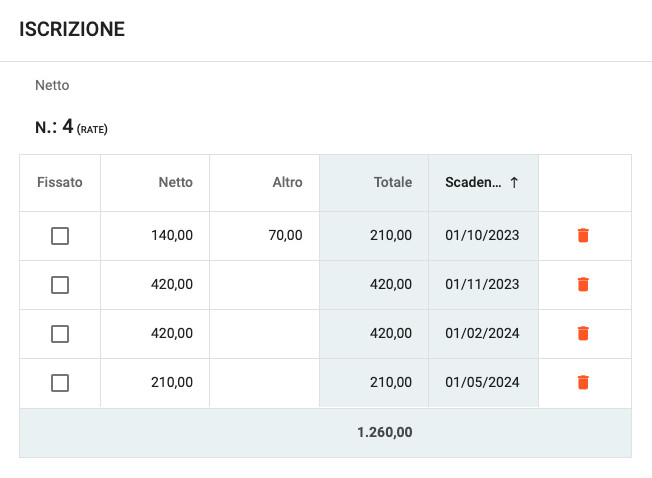Sort by the Scadenza column header
652x478 pixels.
tap(473, 182)
